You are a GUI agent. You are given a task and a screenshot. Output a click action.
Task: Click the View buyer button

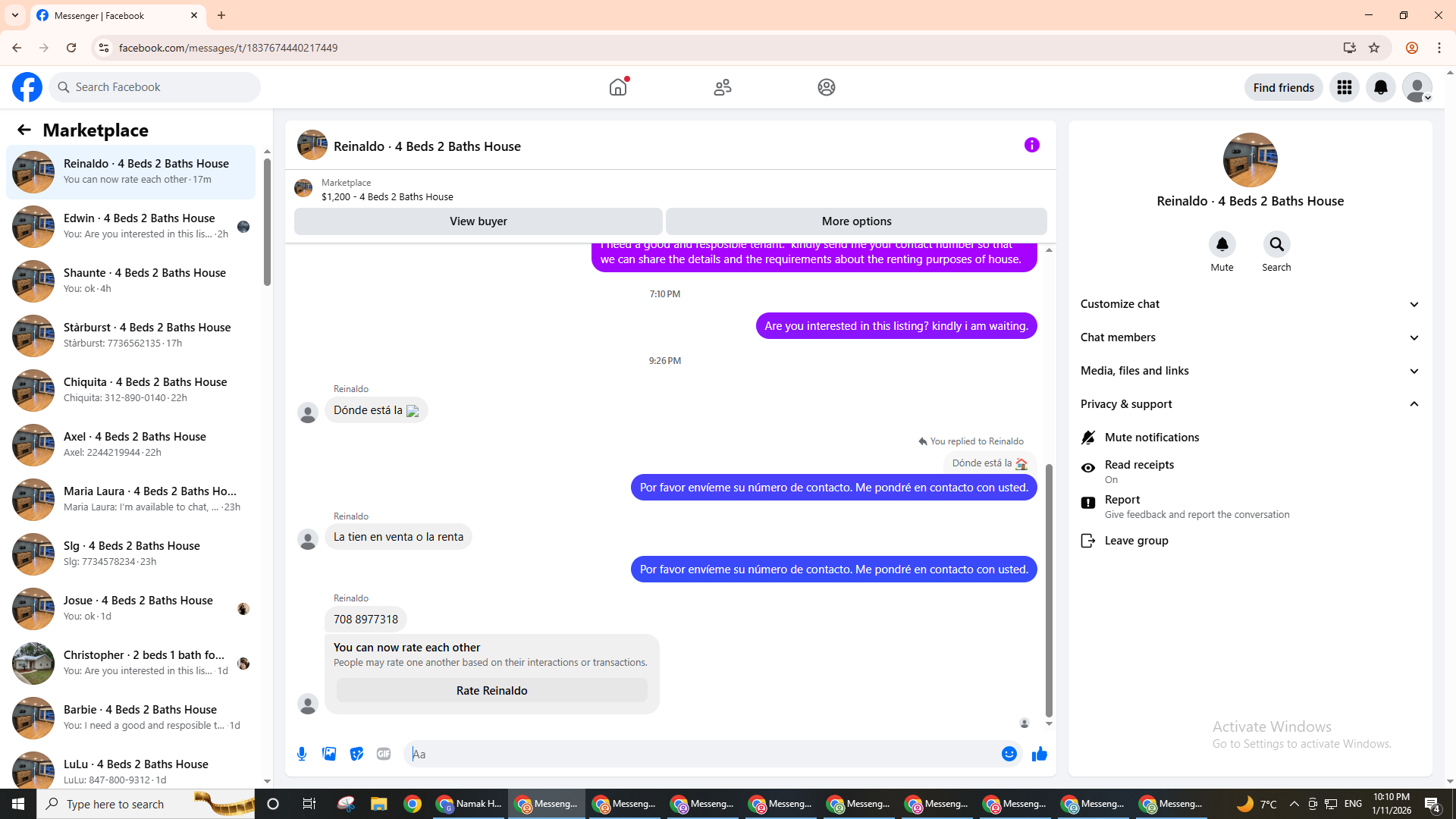click(x=478, y=221)
